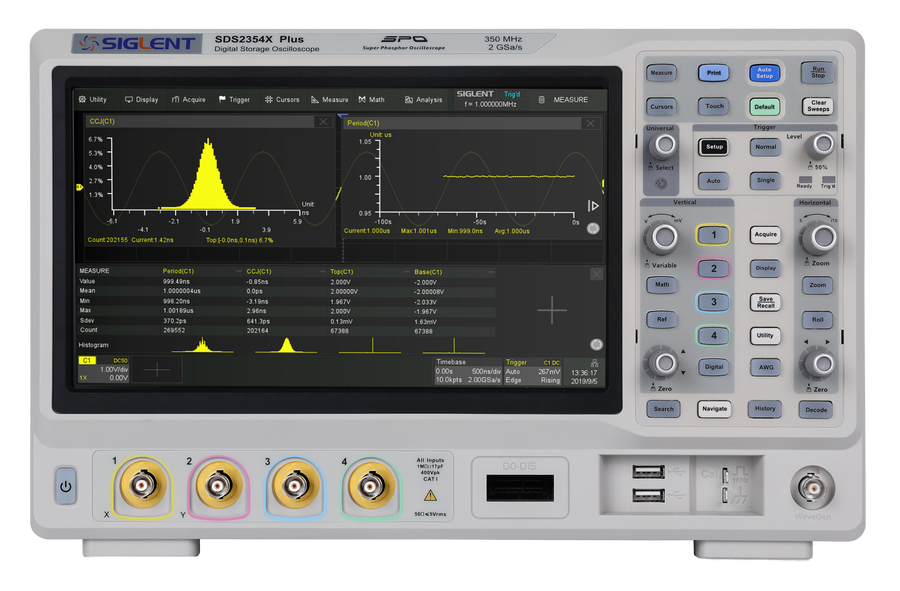Screen dimensions: 900x591
Task: Open the C1 channel settings box
Action: point(103,370)
